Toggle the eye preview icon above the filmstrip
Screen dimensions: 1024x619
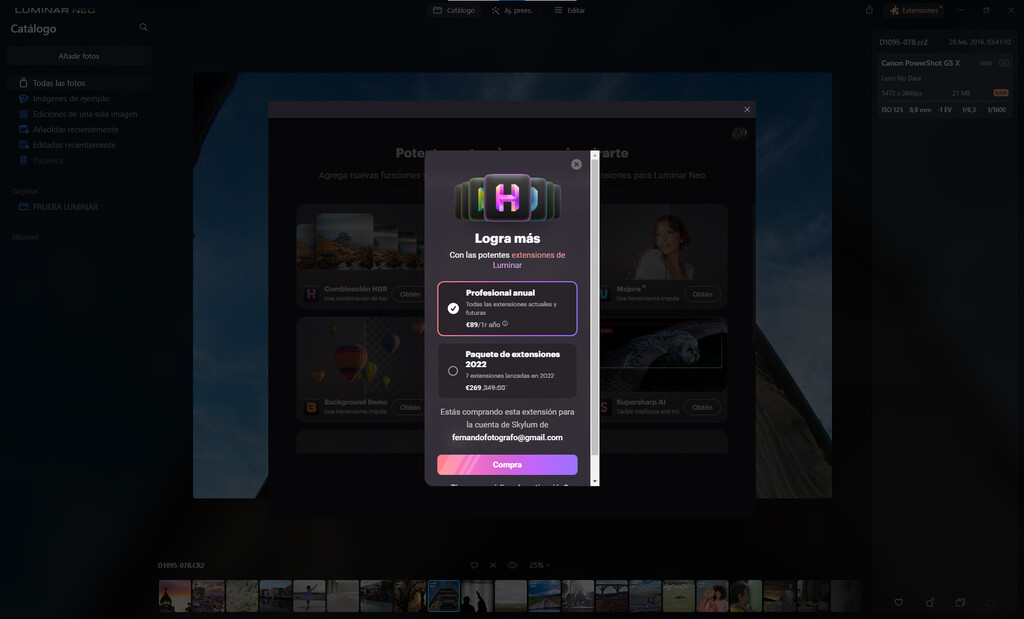coord(512,565)
